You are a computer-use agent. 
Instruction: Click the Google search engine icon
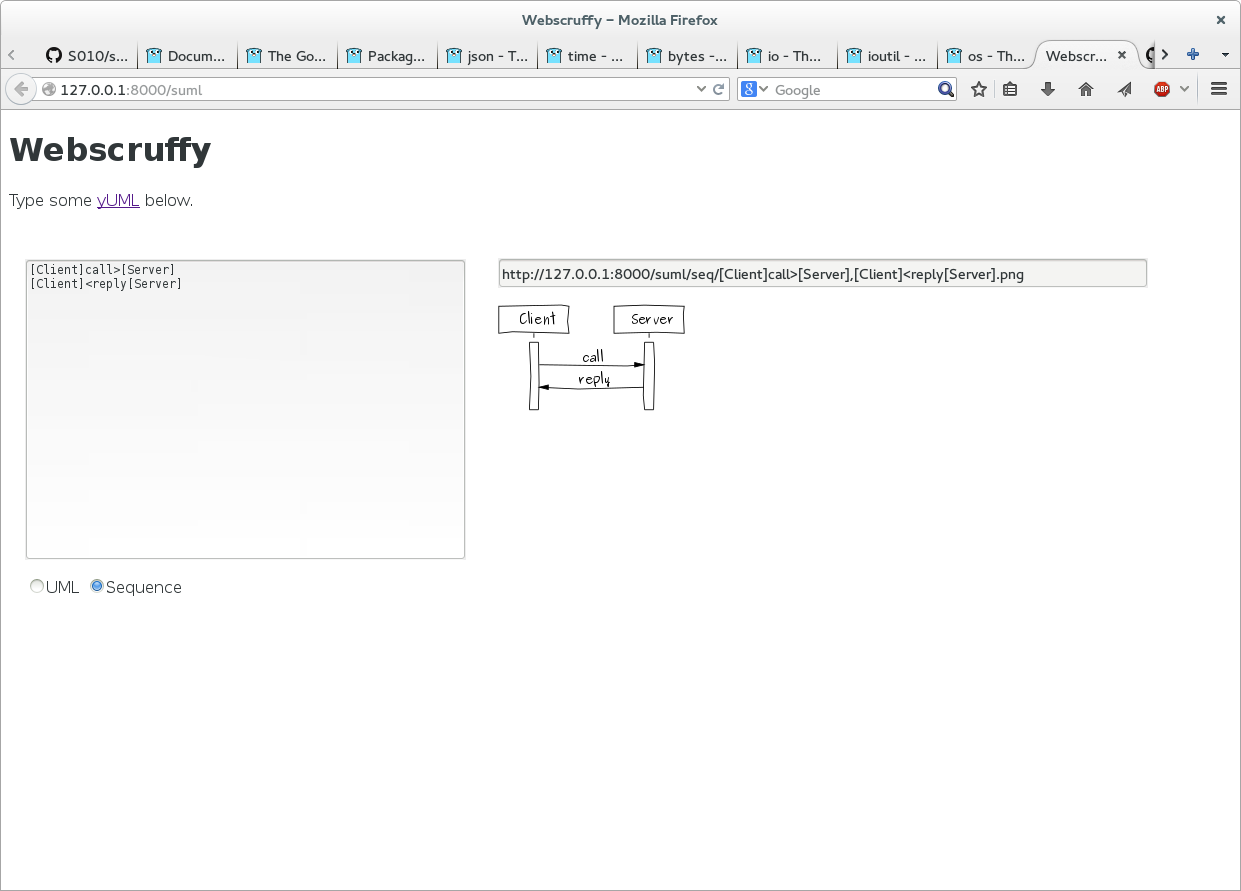tap(748, 89)
